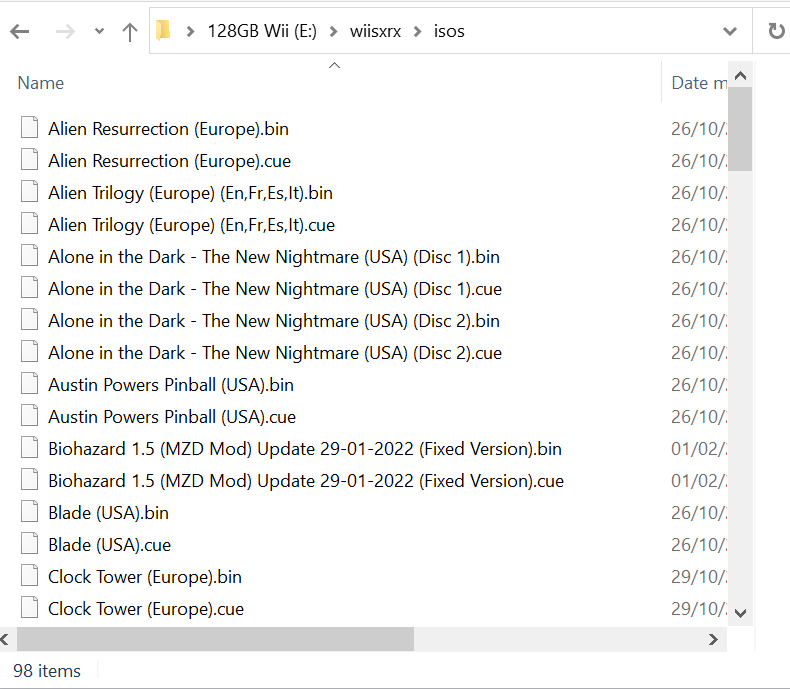Navigate to 128GB Wii (E:) breadcrumb
Screen dimensions: 790x689
point(262,31)
